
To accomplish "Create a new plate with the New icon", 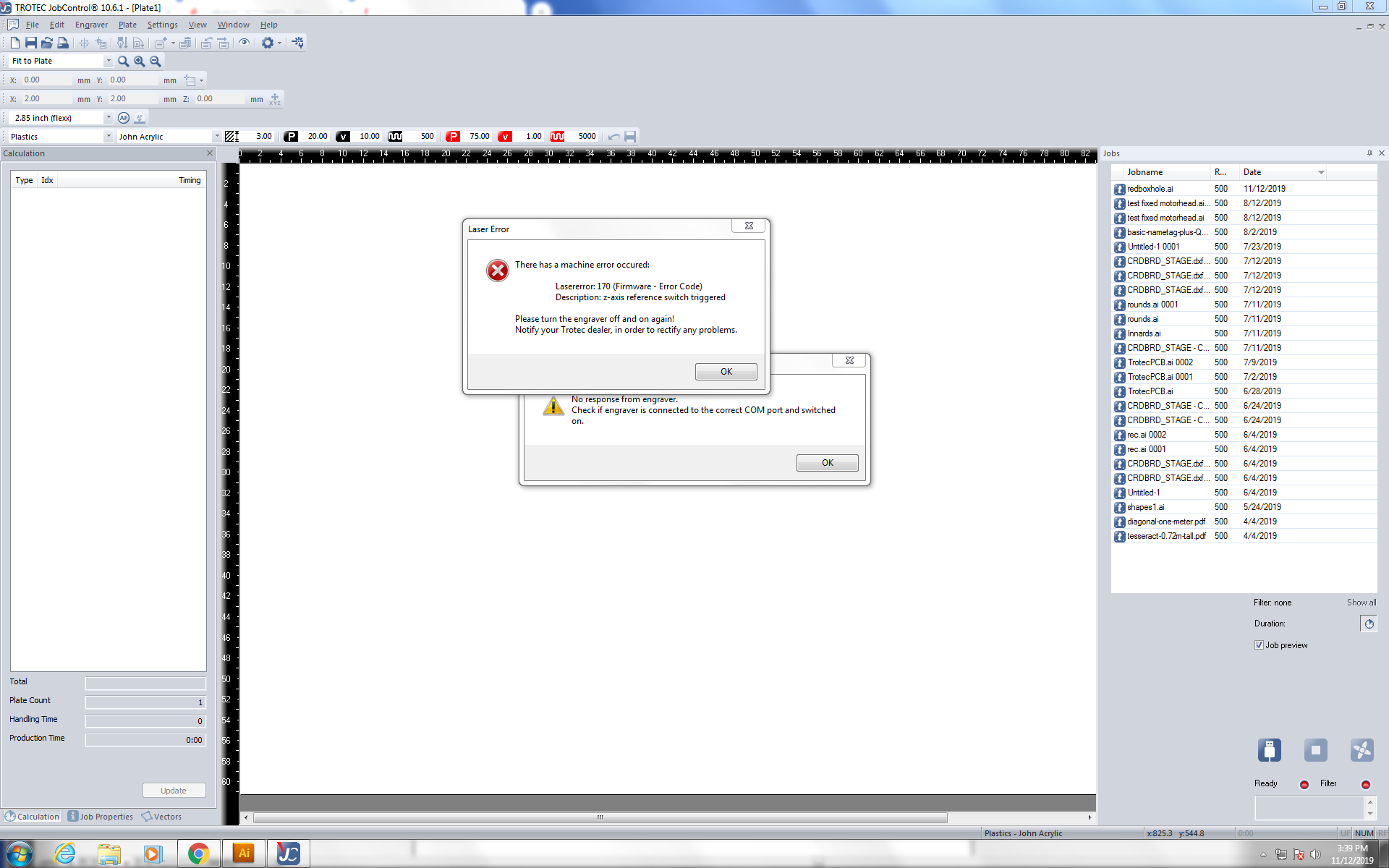I will (14, 43).
